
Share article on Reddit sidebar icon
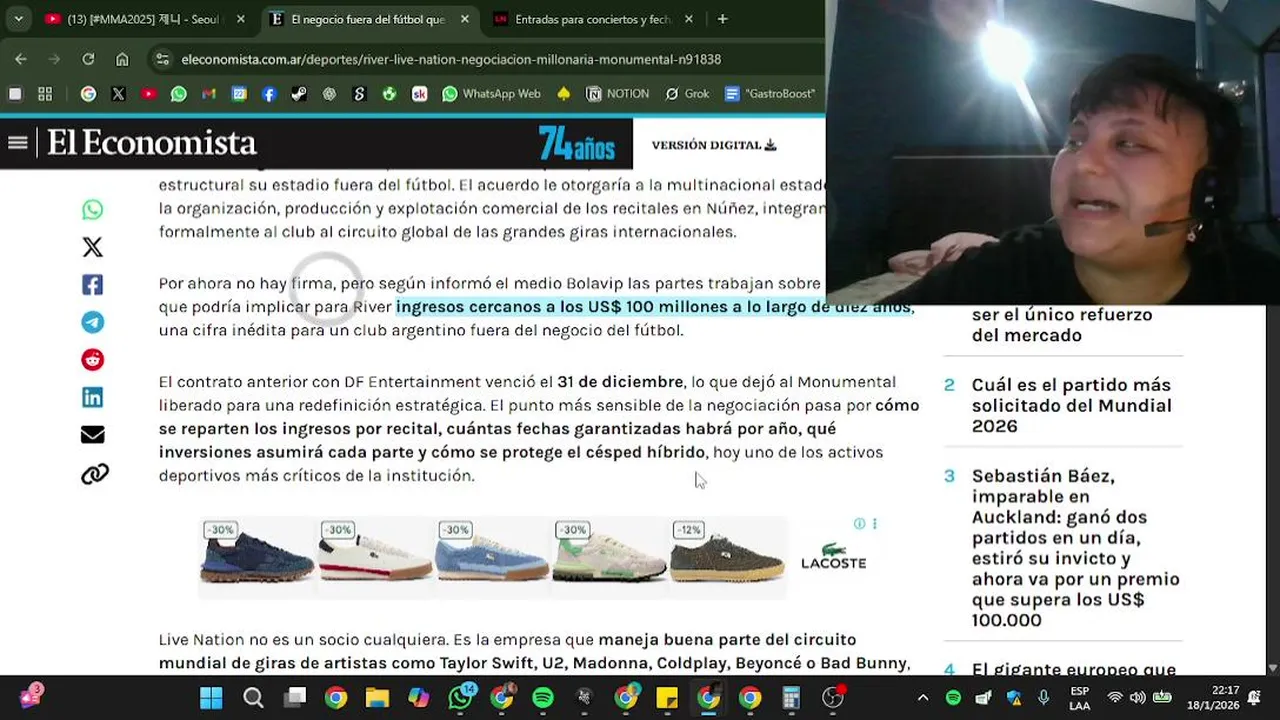tap(92, 360)
